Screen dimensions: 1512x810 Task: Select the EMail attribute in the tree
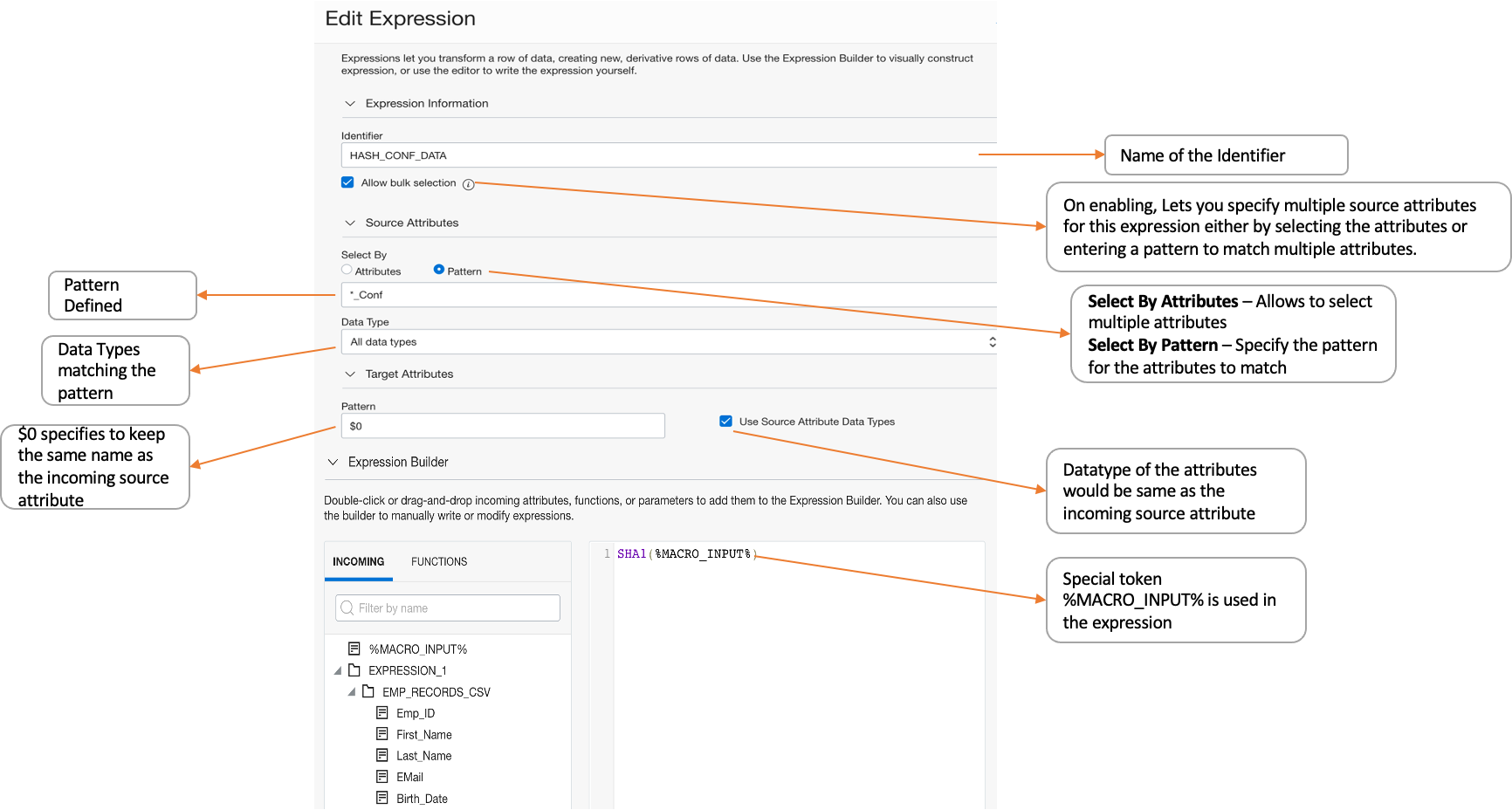(409, 777)
